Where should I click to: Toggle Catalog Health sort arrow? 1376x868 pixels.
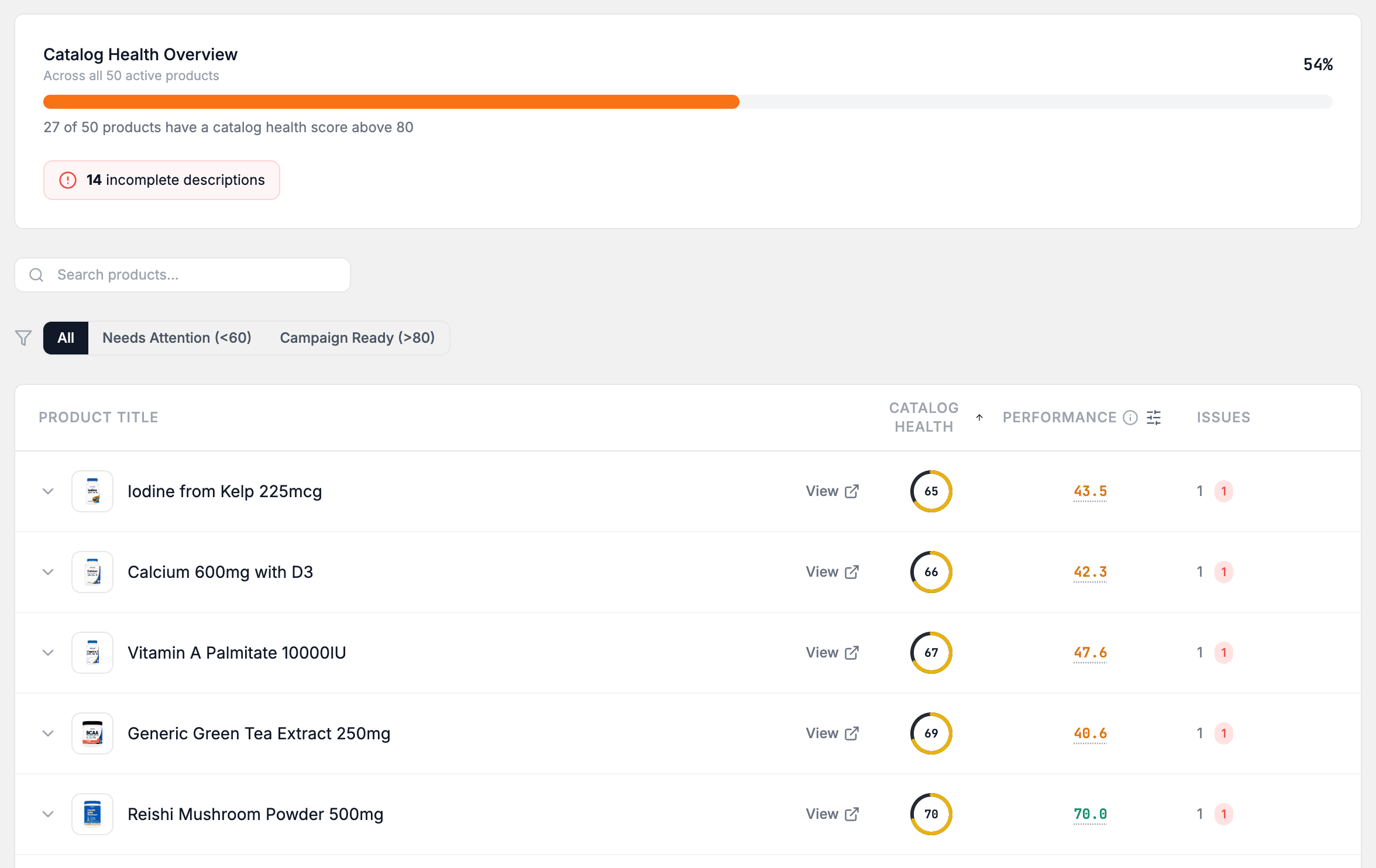pyautogui.click(x=979, y=418)
